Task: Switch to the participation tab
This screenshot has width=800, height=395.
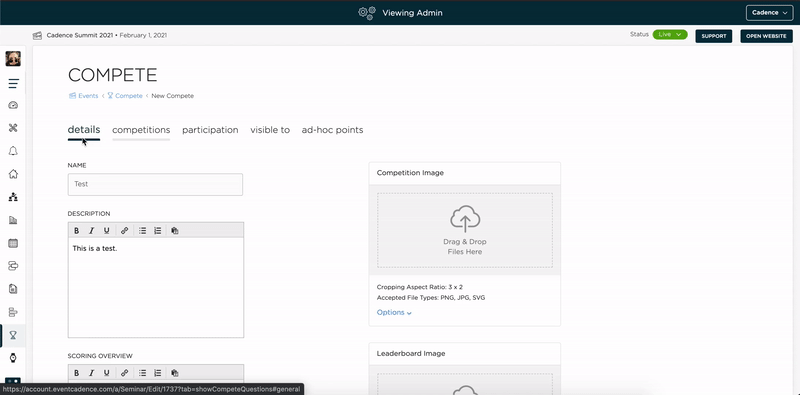Action: [210, 130]
